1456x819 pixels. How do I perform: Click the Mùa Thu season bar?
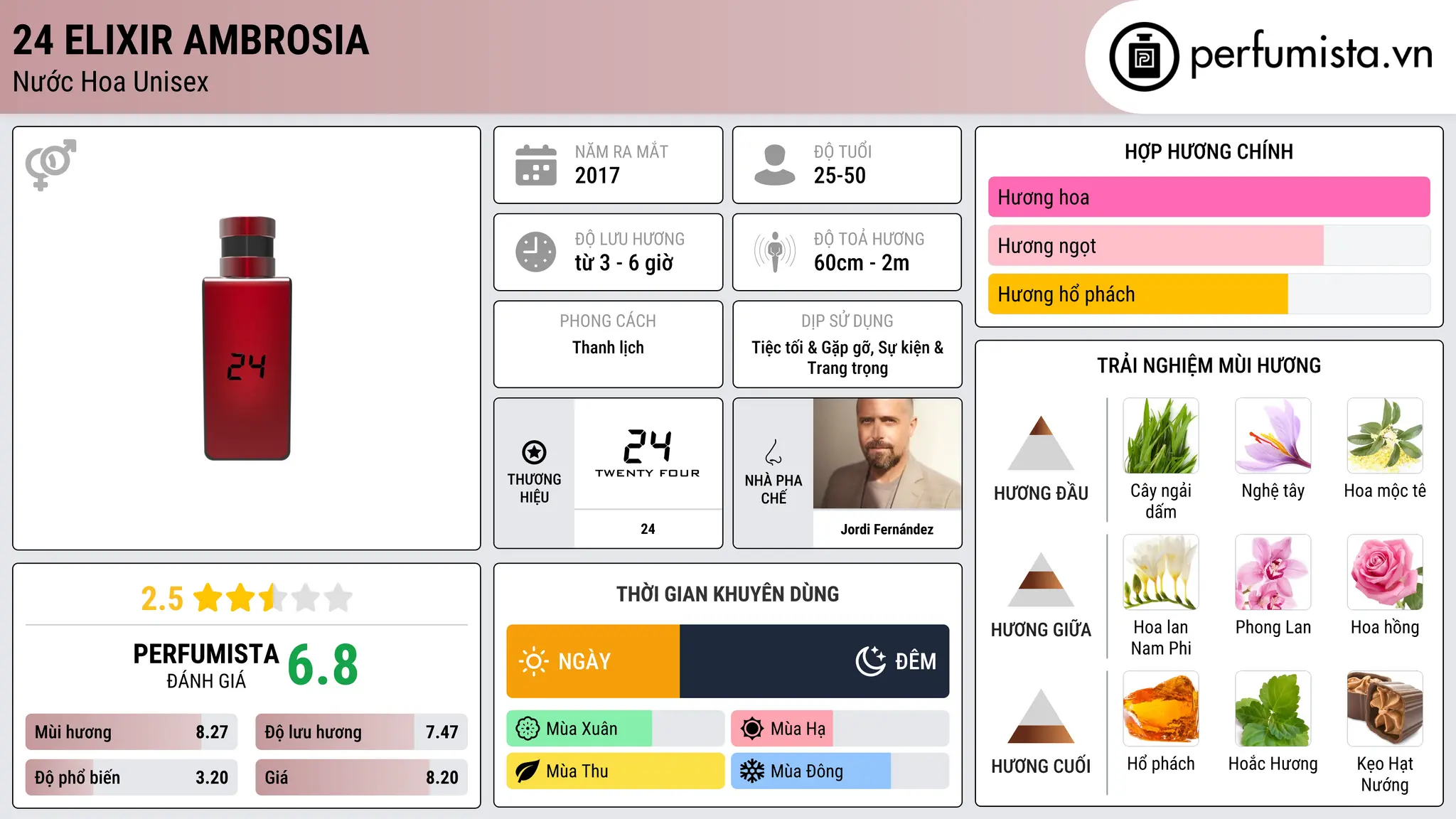615,771
